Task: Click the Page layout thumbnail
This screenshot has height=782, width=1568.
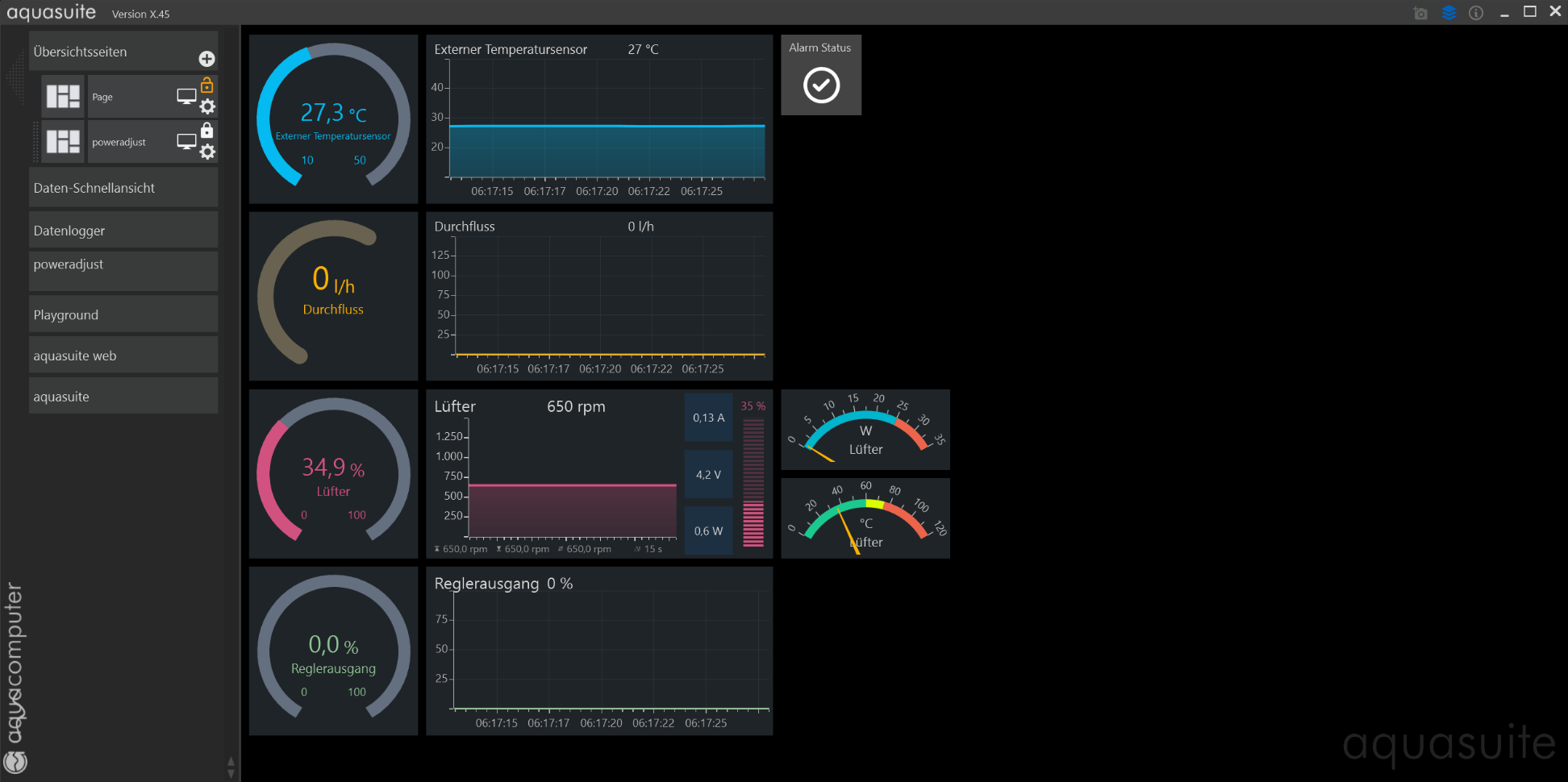Action: (x=63, y=97)
